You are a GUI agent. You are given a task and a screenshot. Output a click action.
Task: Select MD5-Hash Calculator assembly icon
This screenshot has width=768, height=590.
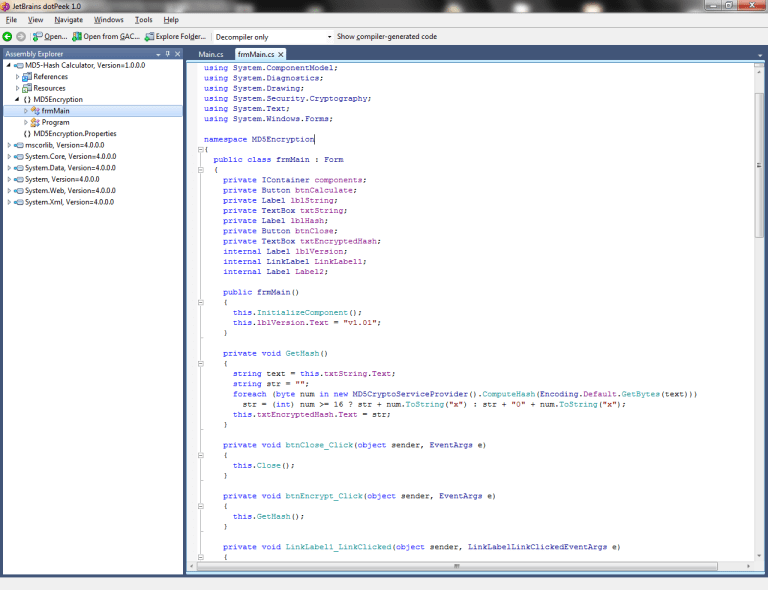click(x=19, y=65)
